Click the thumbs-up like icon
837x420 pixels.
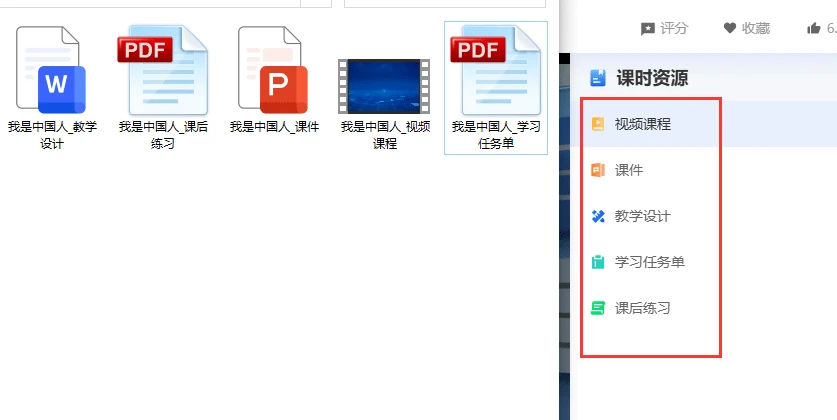pos(814,28)
